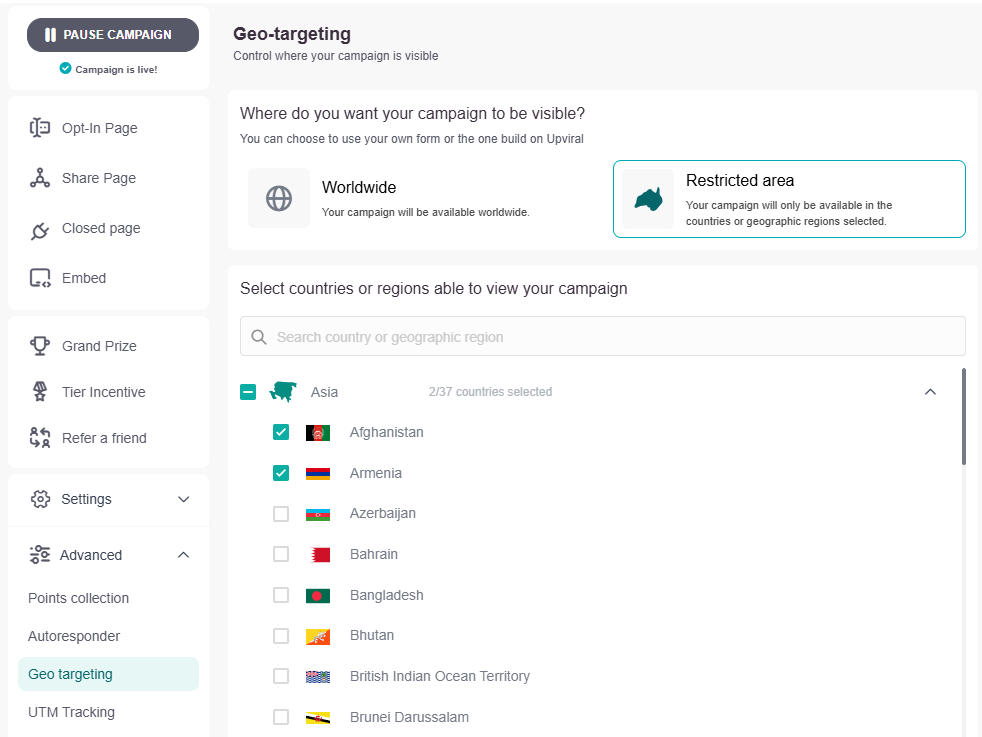Select Geo targeting in sidebar
982x737 pixels.
(108, 674)
